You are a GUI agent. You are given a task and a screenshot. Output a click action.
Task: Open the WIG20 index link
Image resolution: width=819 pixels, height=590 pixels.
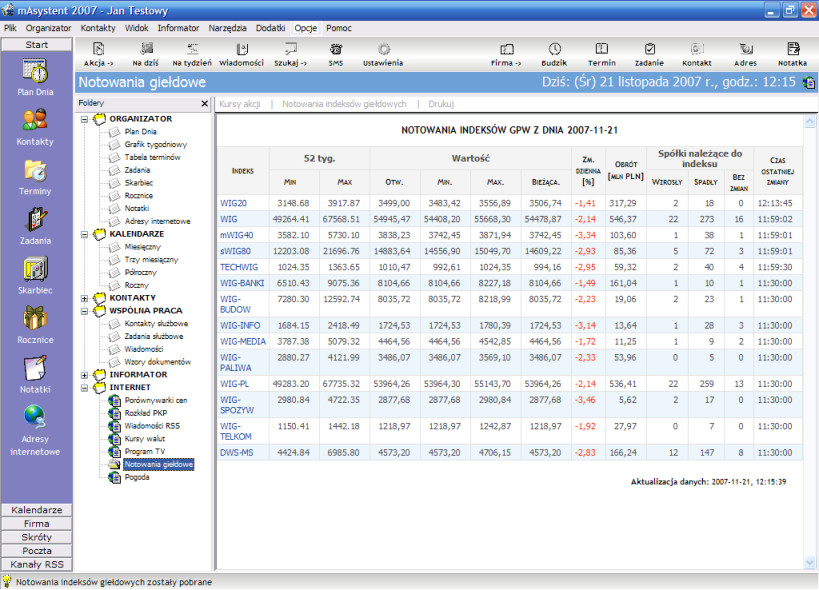tap(233, 203)
